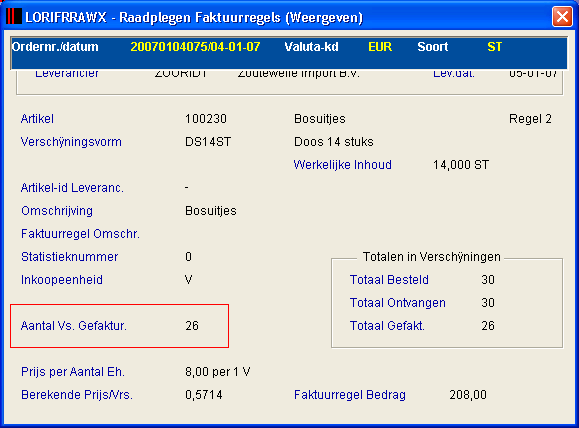
Task: Click the Totaal Besteld label
Action: point(389,280)
